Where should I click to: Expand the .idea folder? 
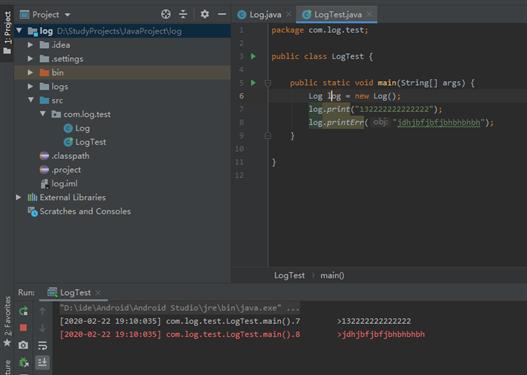(30, 45)
